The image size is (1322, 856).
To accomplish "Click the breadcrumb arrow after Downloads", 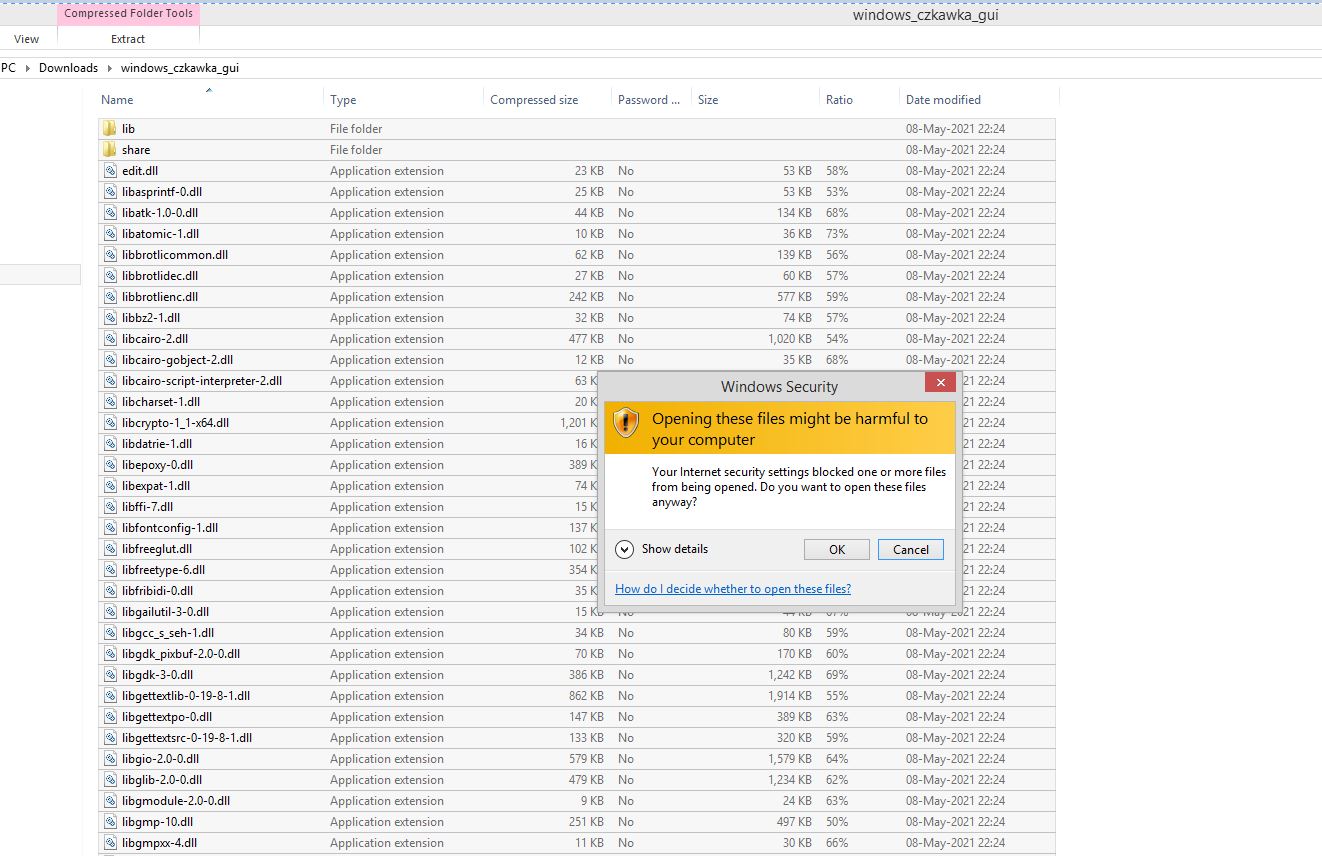I will tap(109, 68).
